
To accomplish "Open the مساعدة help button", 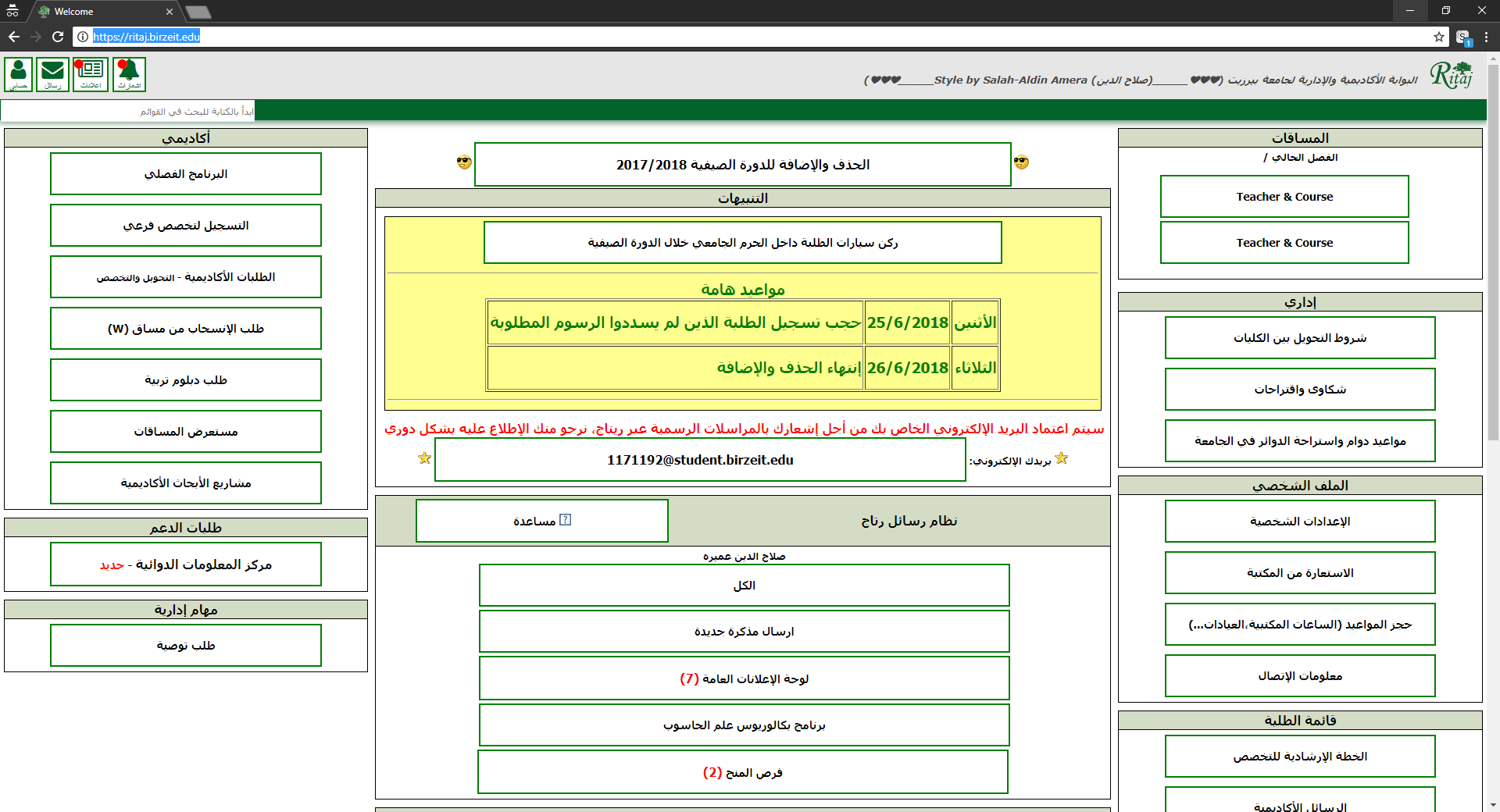I will (x=542, y=521).
